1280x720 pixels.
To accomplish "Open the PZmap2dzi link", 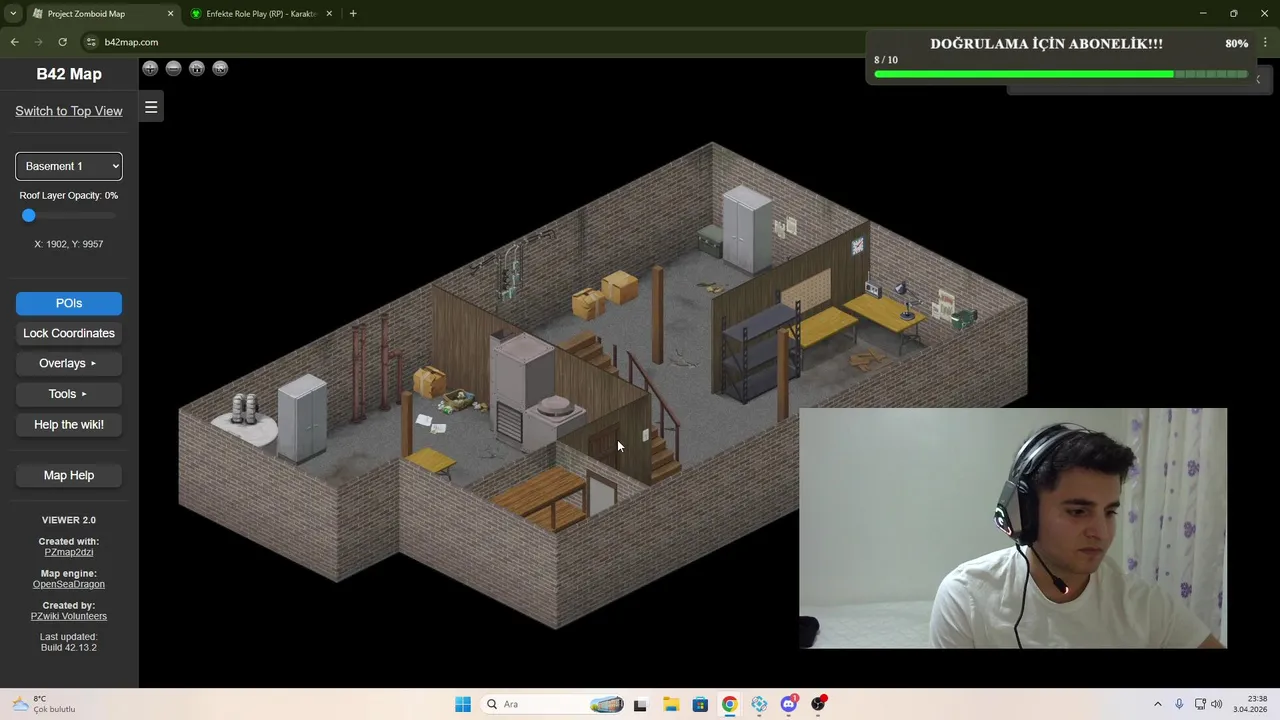I will (69, 552).
